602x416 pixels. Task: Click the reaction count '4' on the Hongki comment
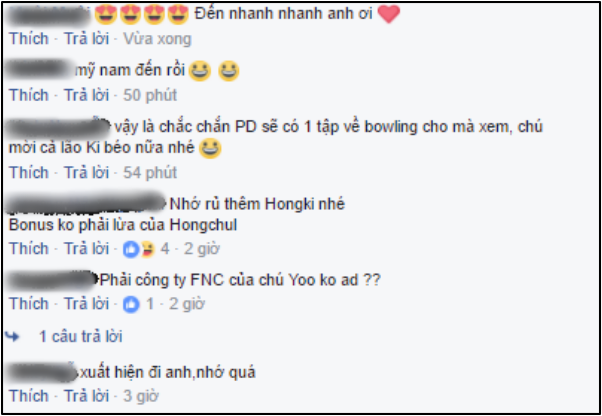(x=165, y=249)
